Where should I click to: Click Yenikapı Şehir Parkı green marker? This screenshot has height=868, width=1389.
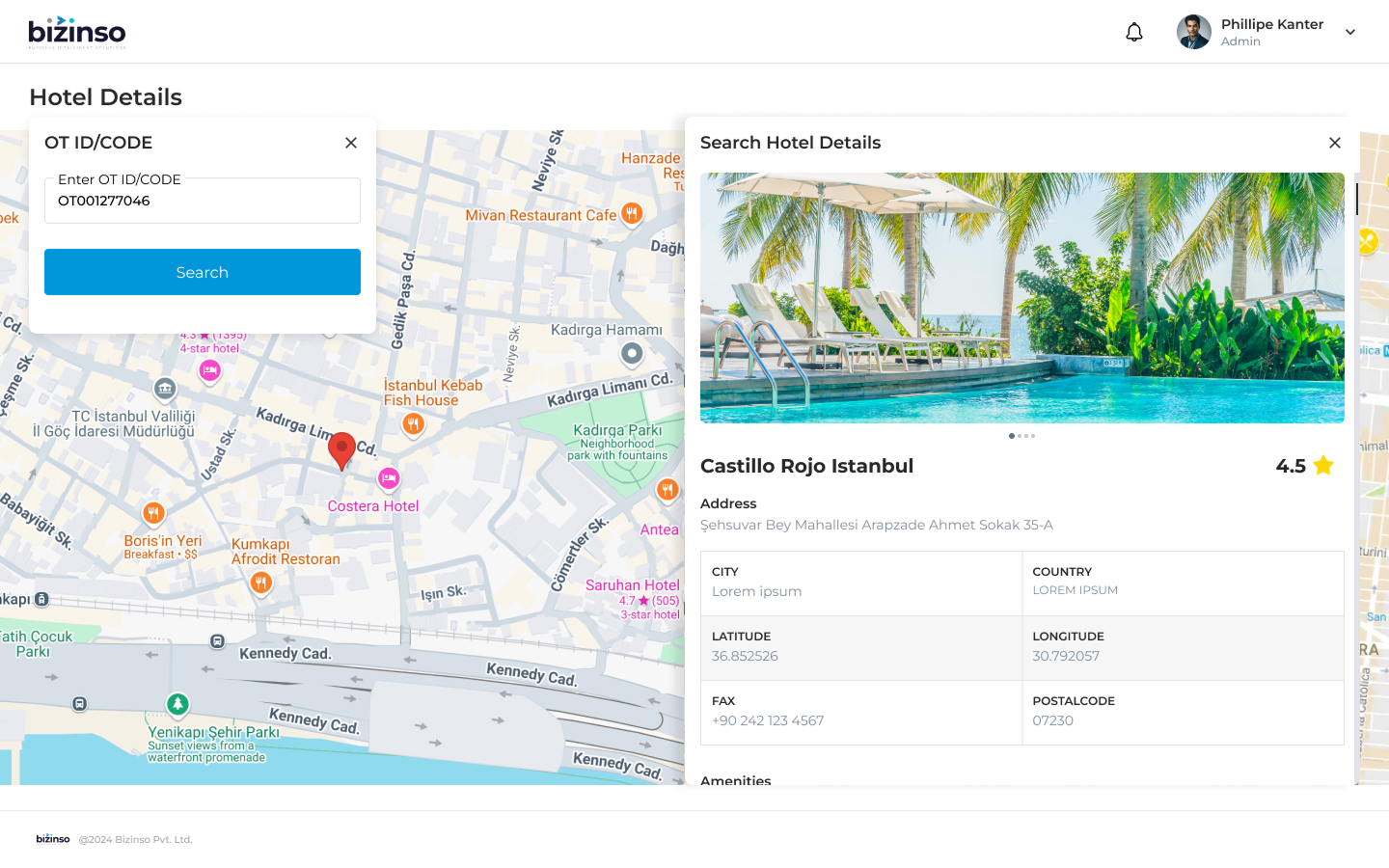pos(177,705)
